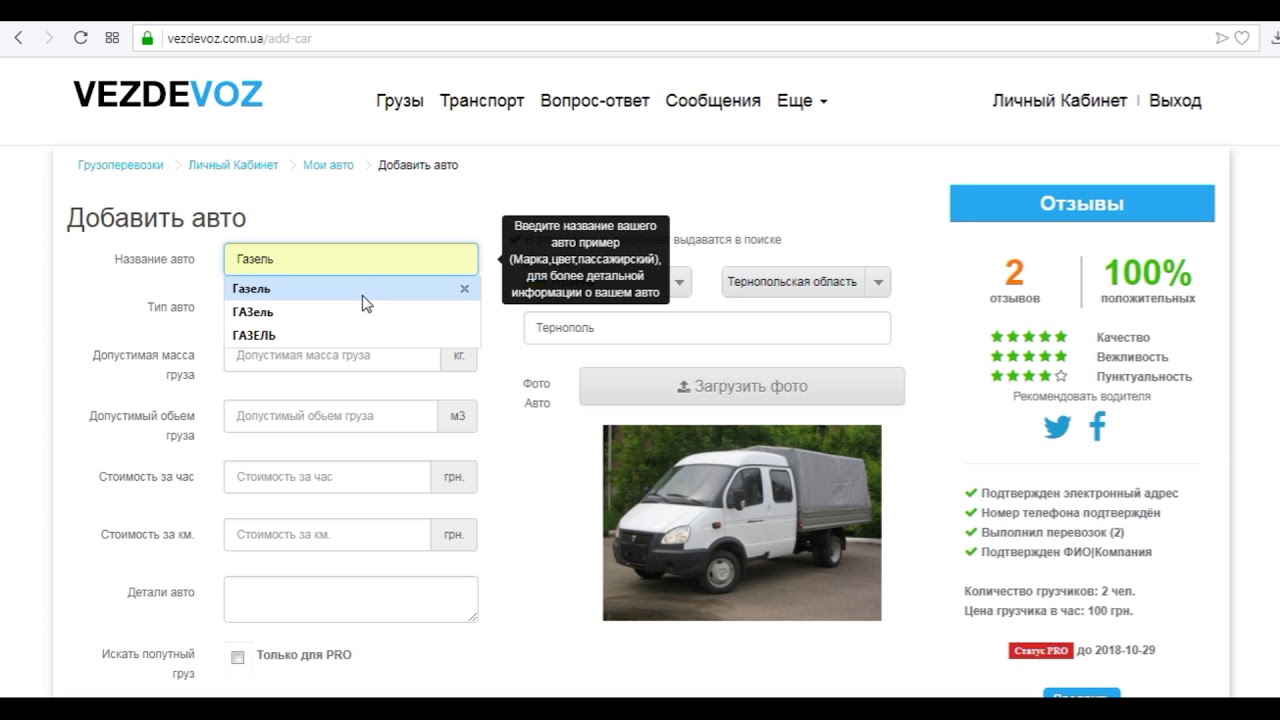
Task: Click the Отзывы blue header button
Action: coord(1082,203)
